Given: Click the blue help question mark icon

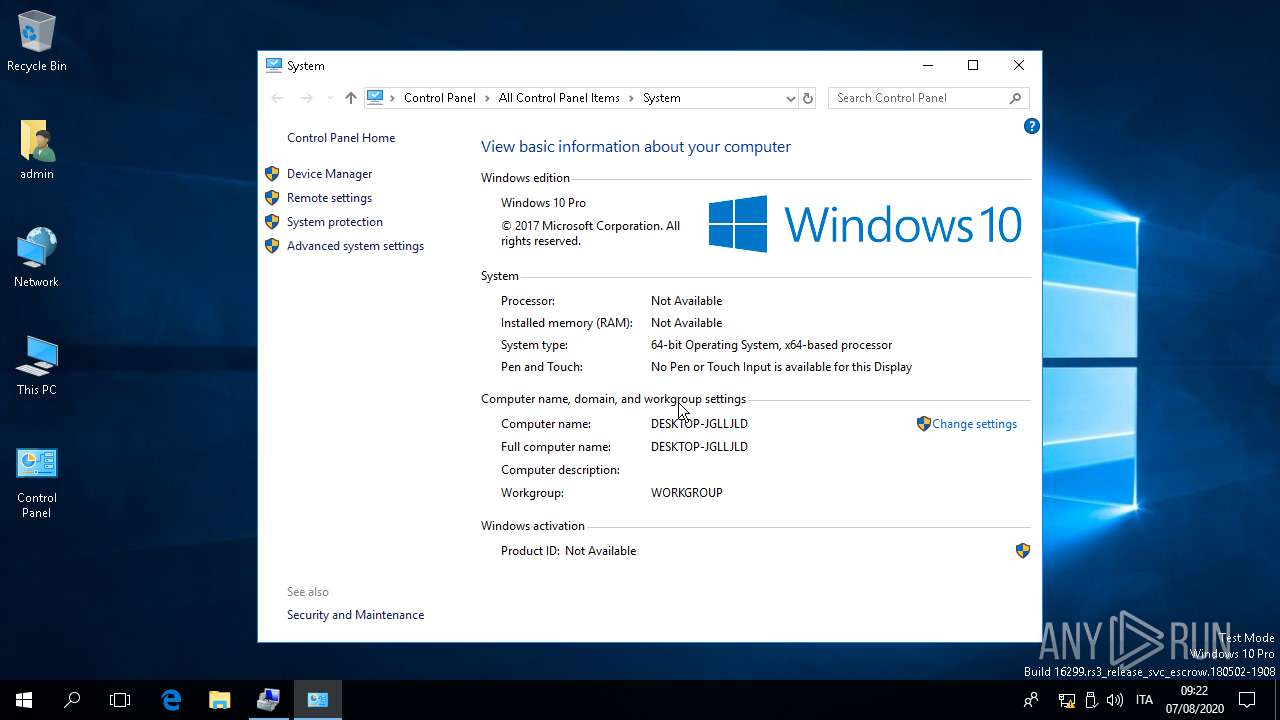Looking at the screenshot, I should [1031, 126].
